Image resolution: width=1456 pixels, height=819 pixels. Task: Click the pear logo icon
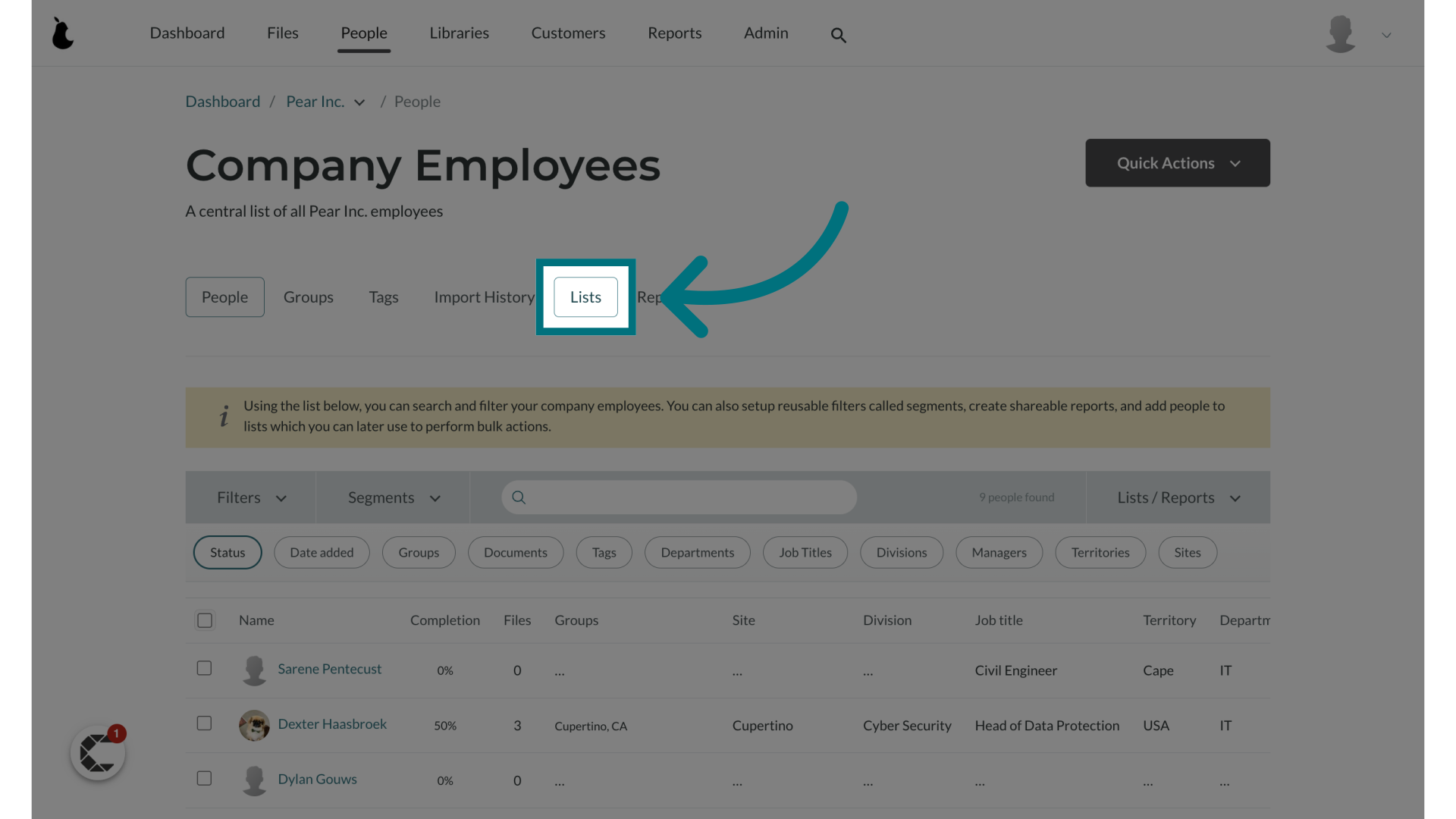62,33
